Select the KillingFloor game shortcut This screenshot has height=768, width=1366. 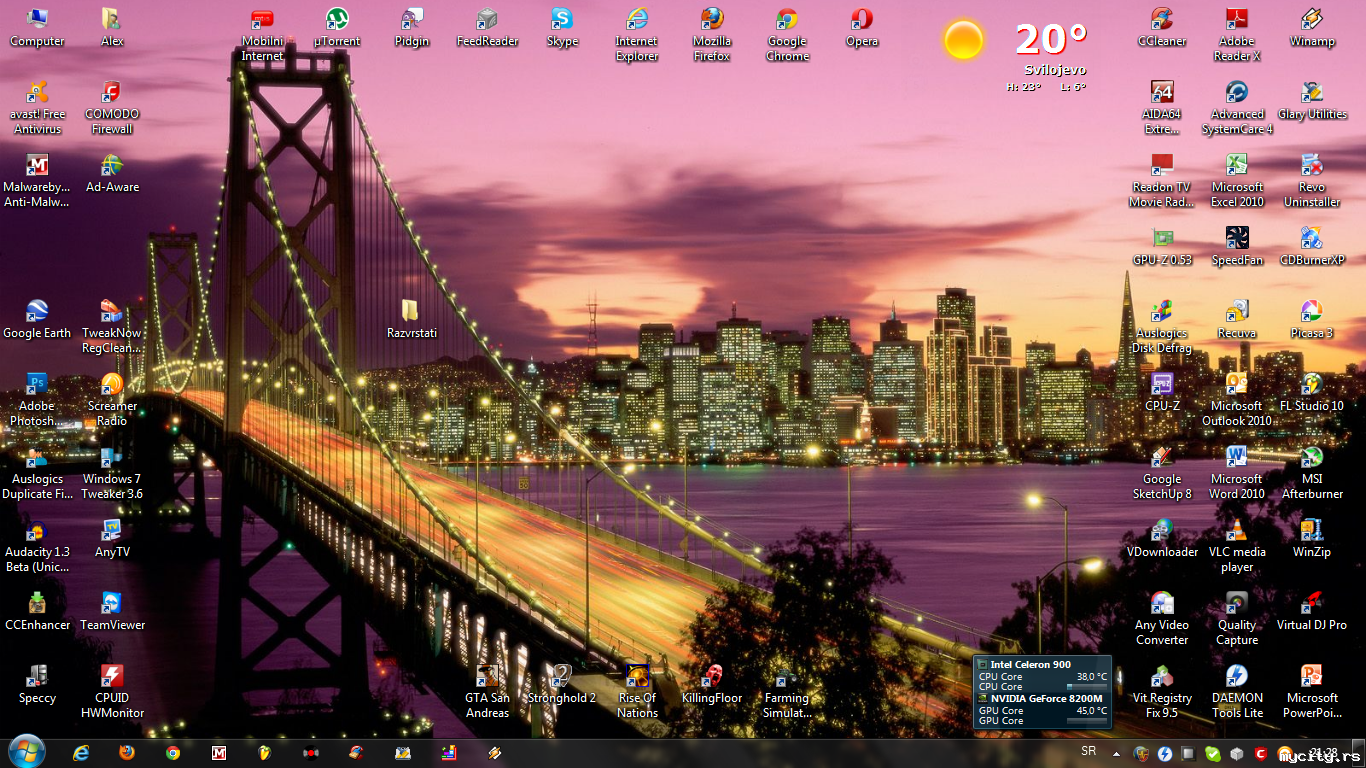click(712, 685)
